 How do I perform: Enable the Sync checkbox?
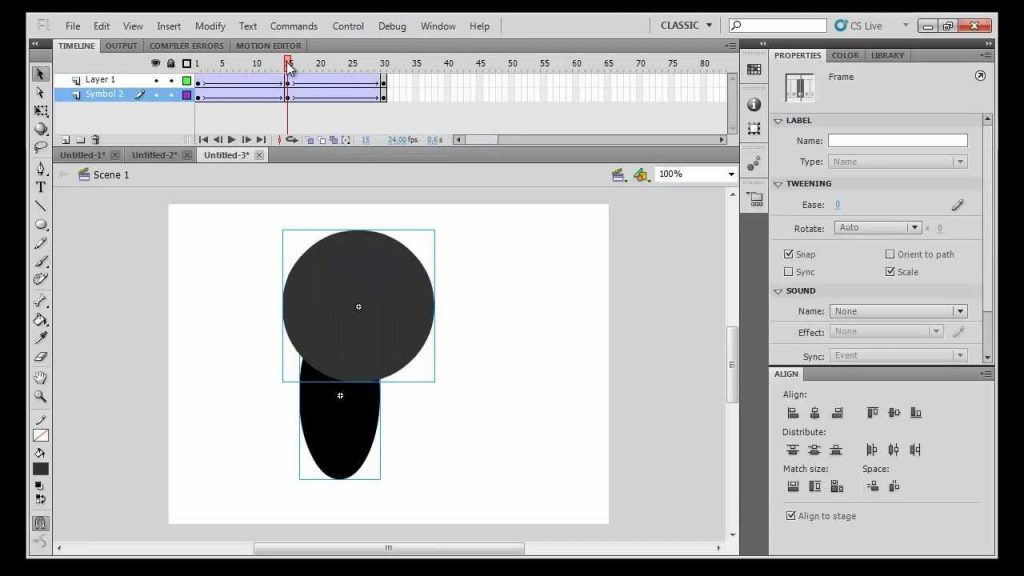(x=788, y=272)
